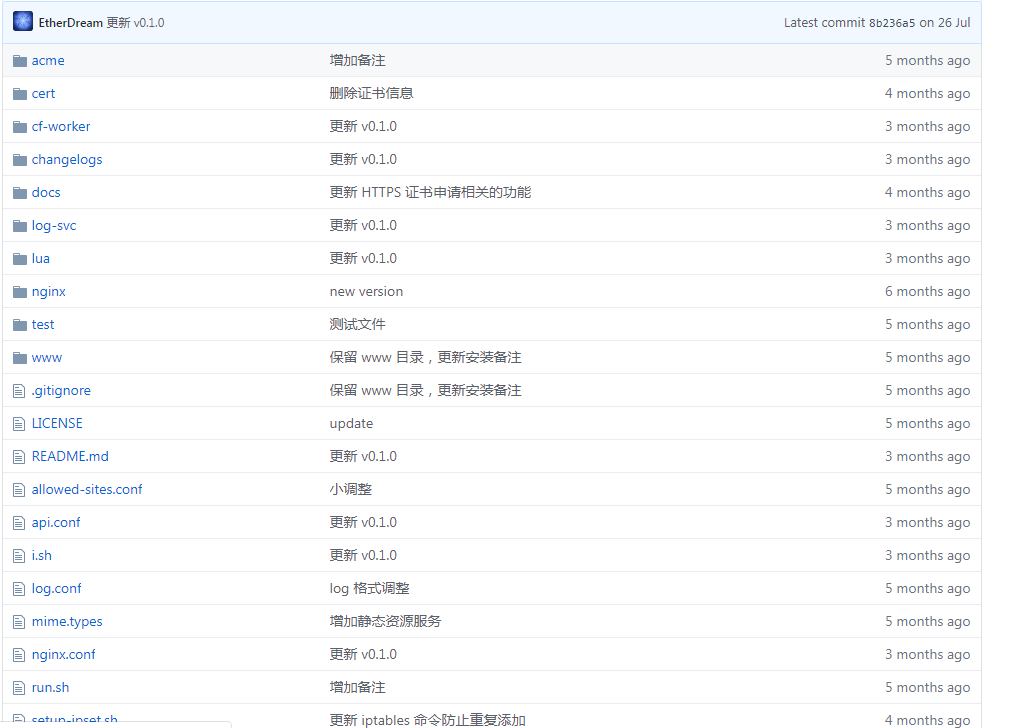Click the folder icon beside cert
Viewport: 1029px width, 728px height.
19,93
